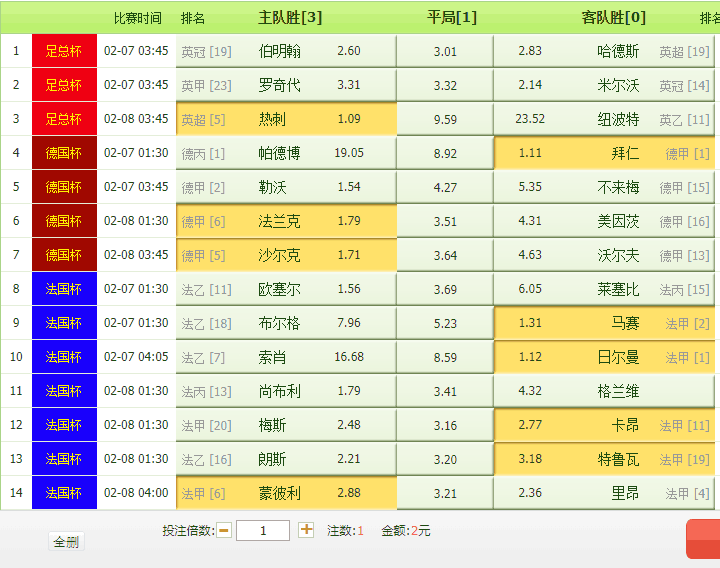Click the 主队胜[3] column header
The height and width of the screenshot is (568, 720).
(290, 17)
